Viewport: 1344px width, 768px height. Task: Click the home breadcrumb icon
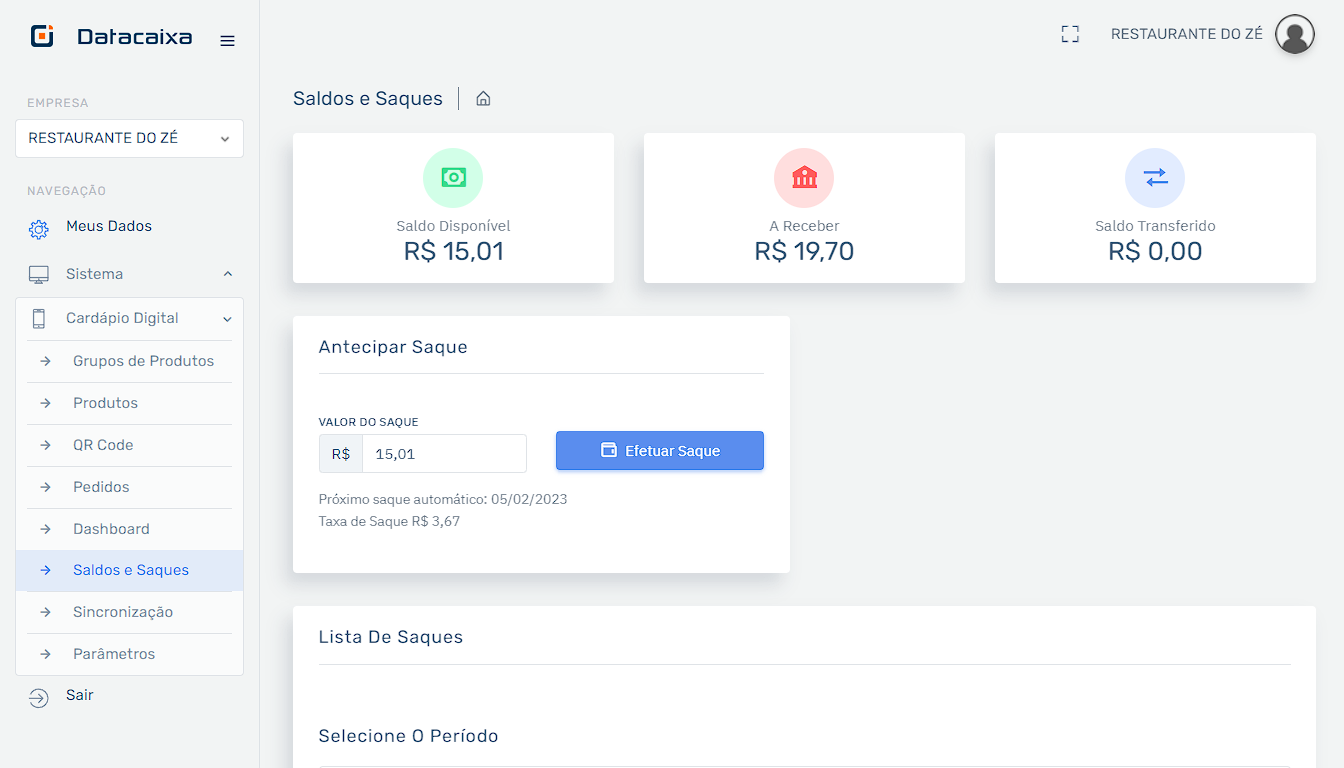483,99
